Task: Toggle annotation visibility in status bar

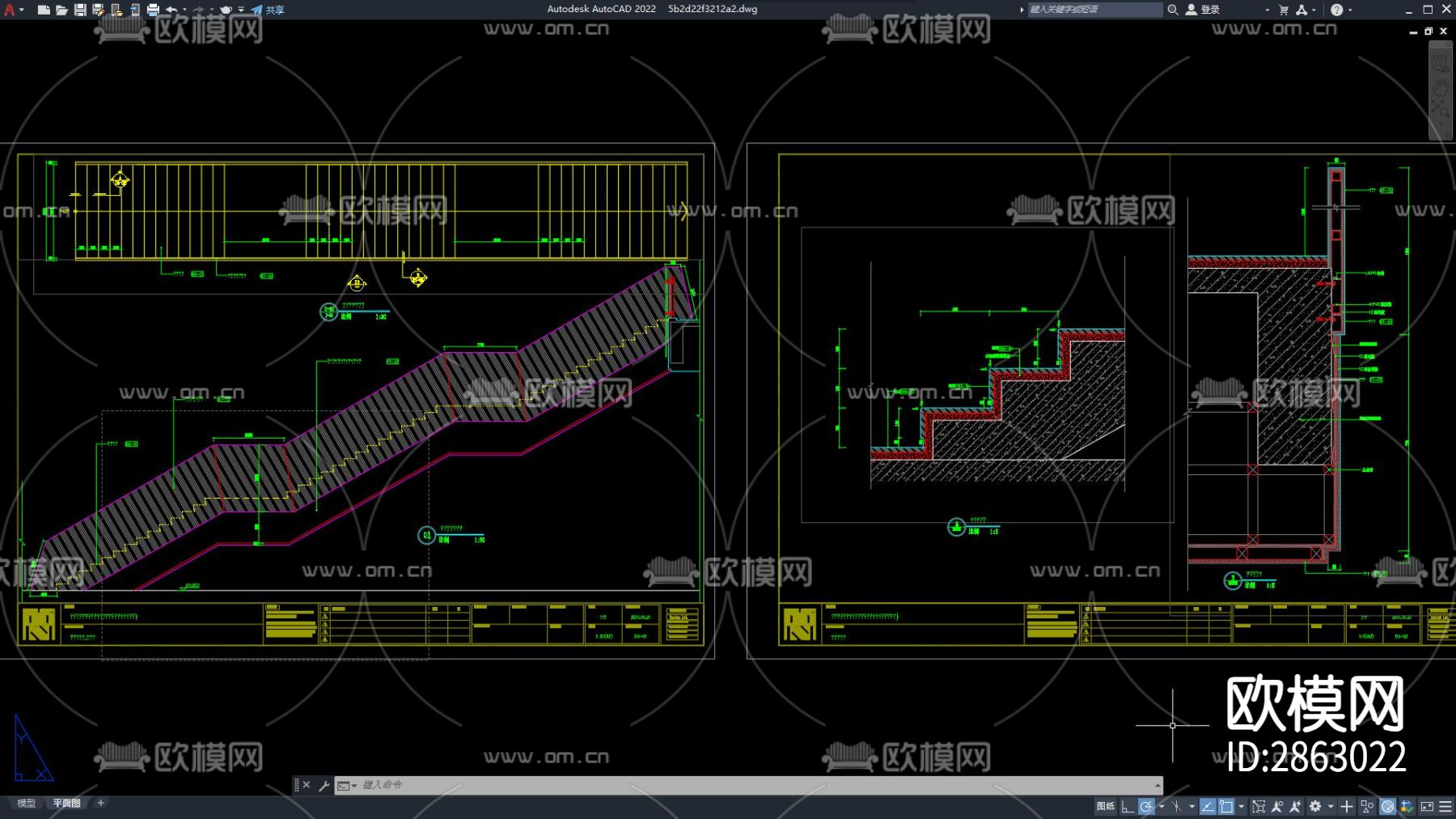Action: [x=1277, y=806]
